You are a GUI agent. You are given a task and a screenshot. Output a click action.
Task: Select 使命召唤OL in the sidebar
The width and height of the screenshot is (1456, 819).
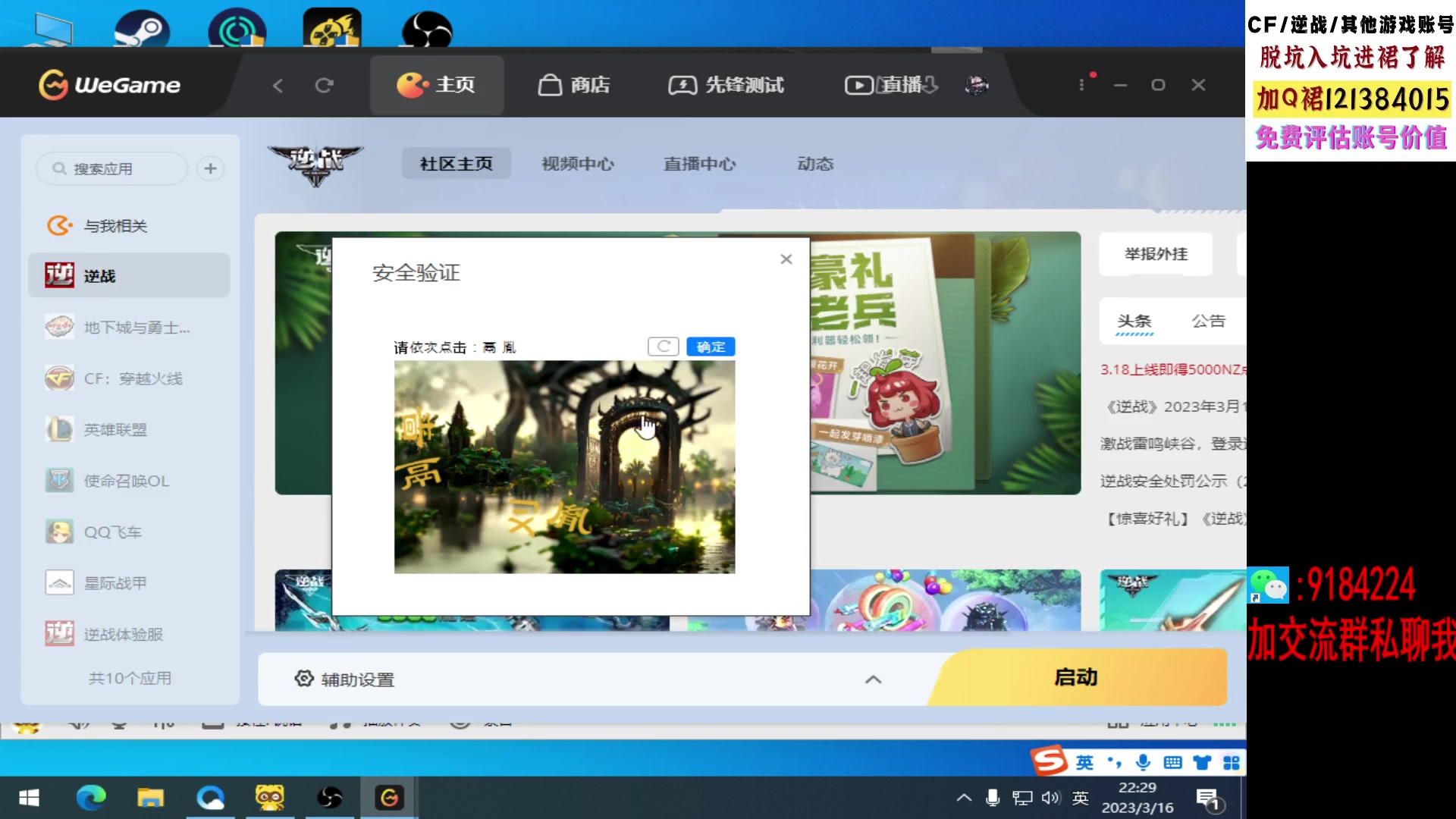coord(129,481)
